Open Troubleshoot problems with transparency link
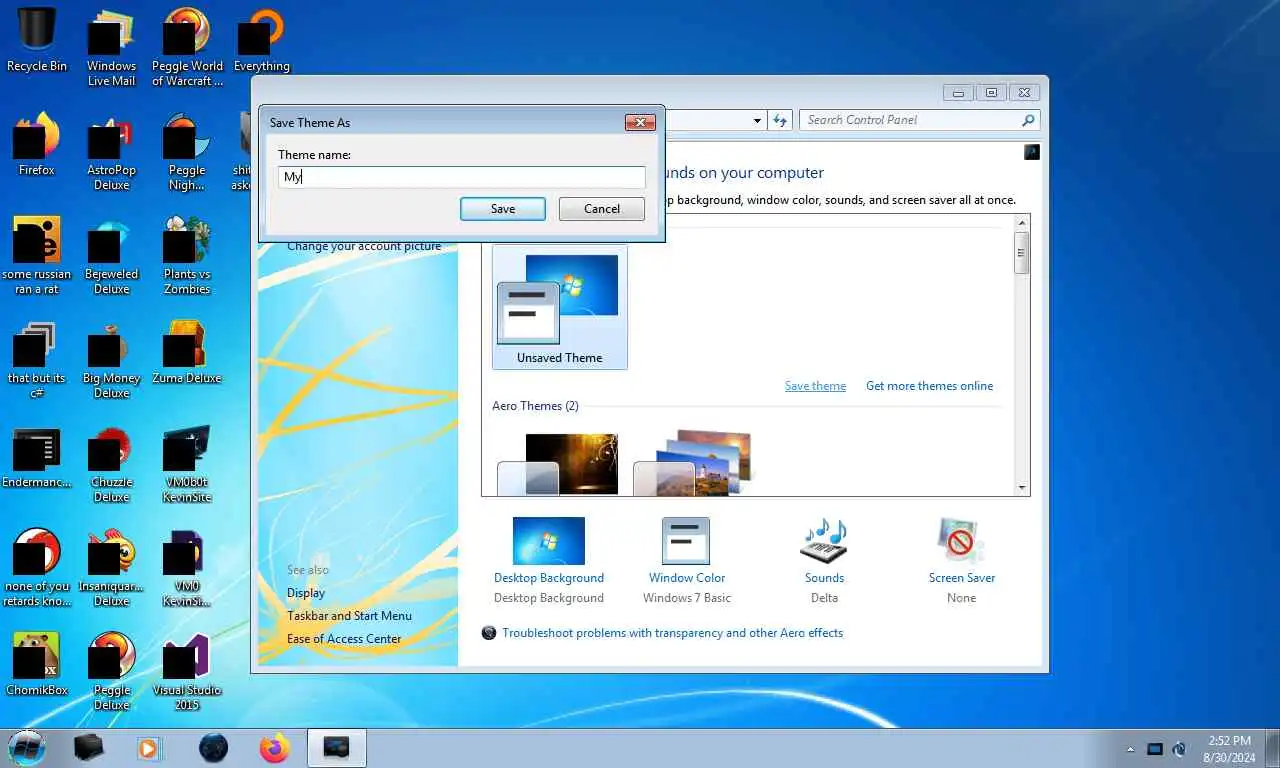Screen dimensions: 1280x768 click(x=672, y=633)
